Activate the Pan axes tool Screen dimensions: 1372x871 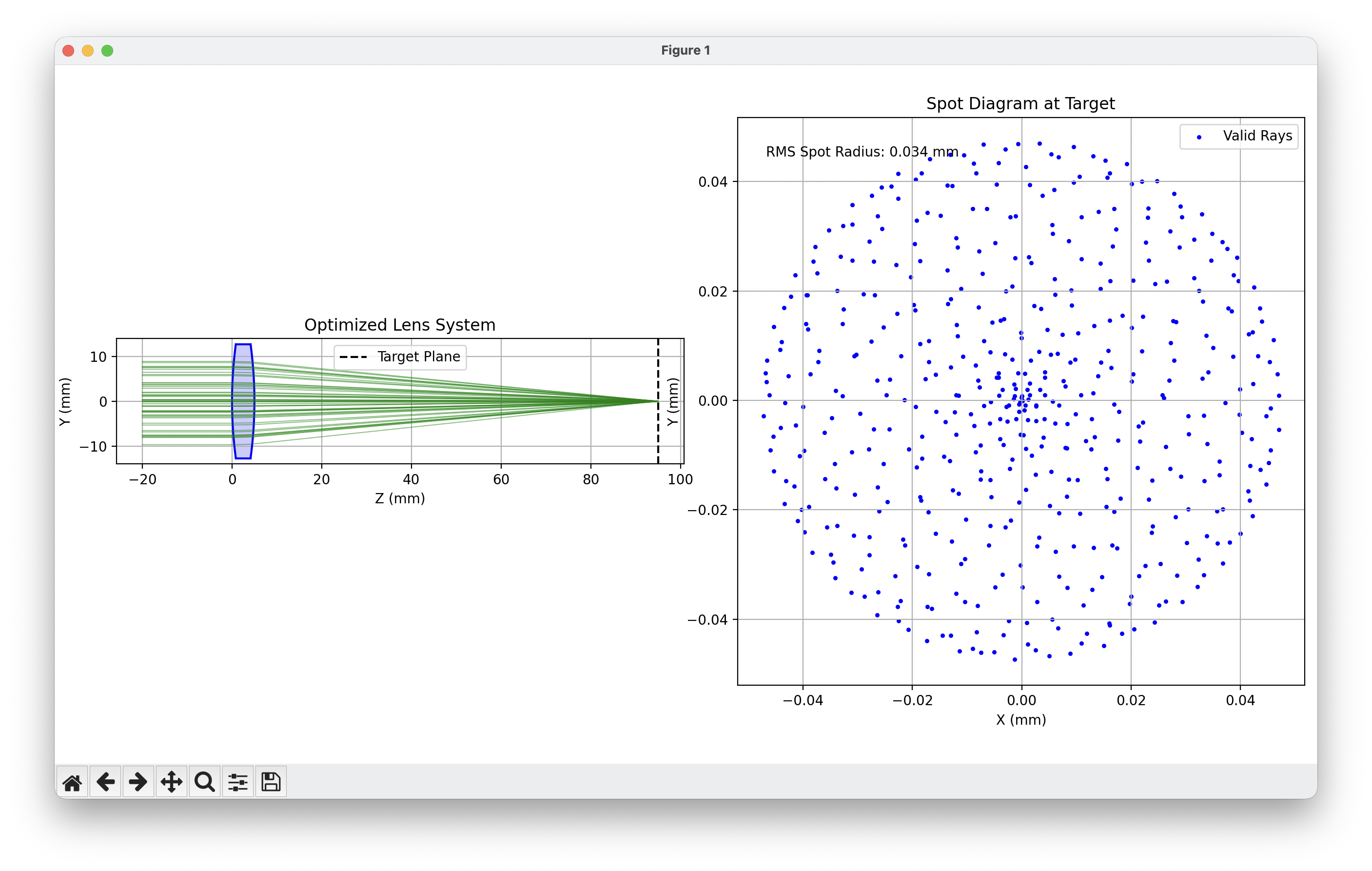tap(172, 782)
